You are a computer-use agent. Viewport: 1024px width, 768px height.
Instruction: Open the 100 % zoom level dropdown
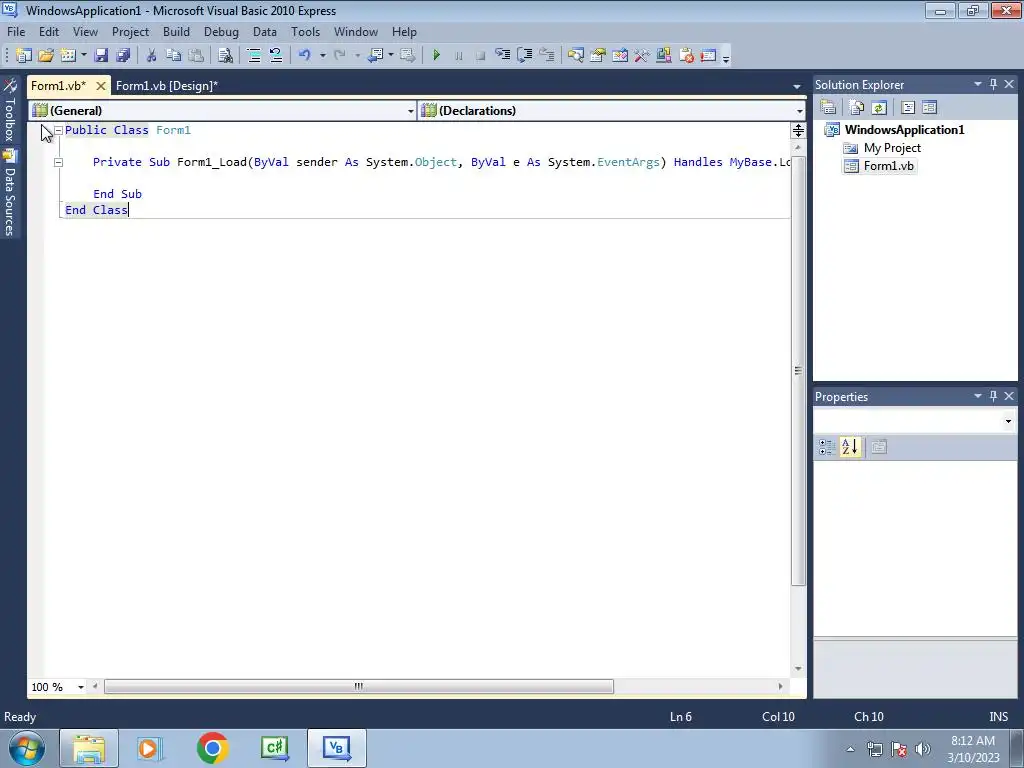coord(81,687)
